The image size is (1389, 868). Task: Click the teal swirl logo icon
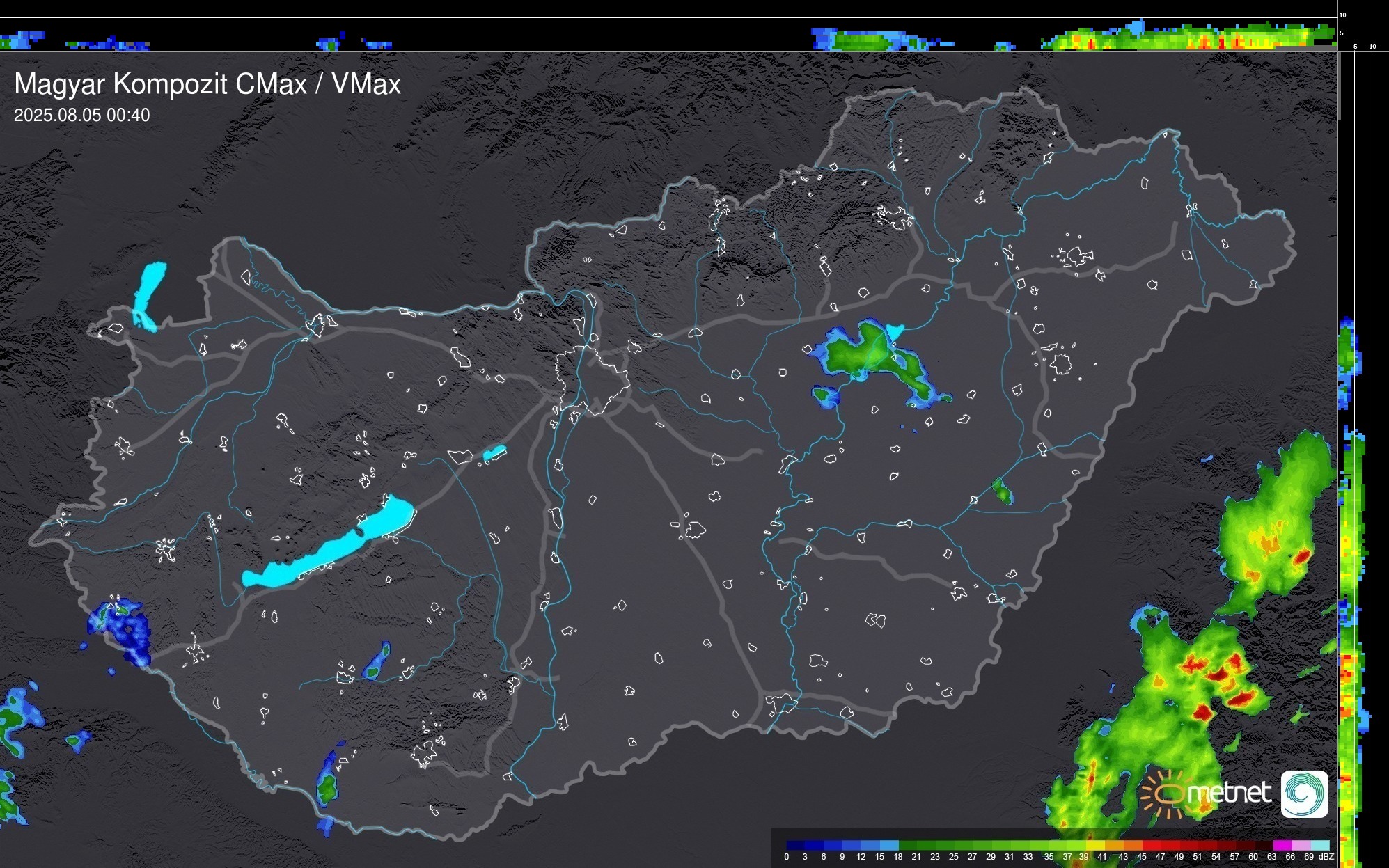point(1304,794)
